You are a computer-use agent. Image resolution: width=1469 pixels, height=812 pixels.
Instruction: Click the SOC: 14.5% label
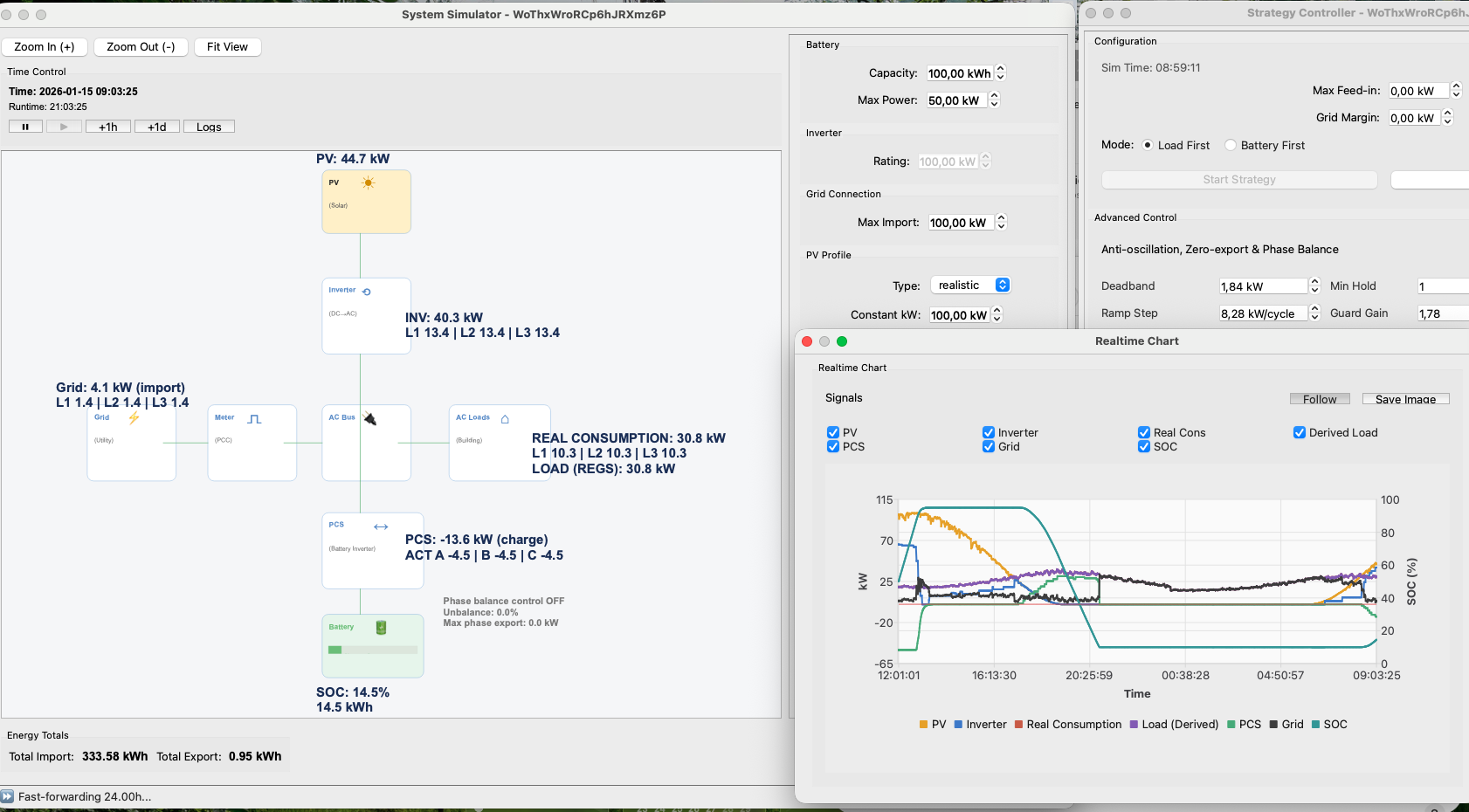point(353,692)
